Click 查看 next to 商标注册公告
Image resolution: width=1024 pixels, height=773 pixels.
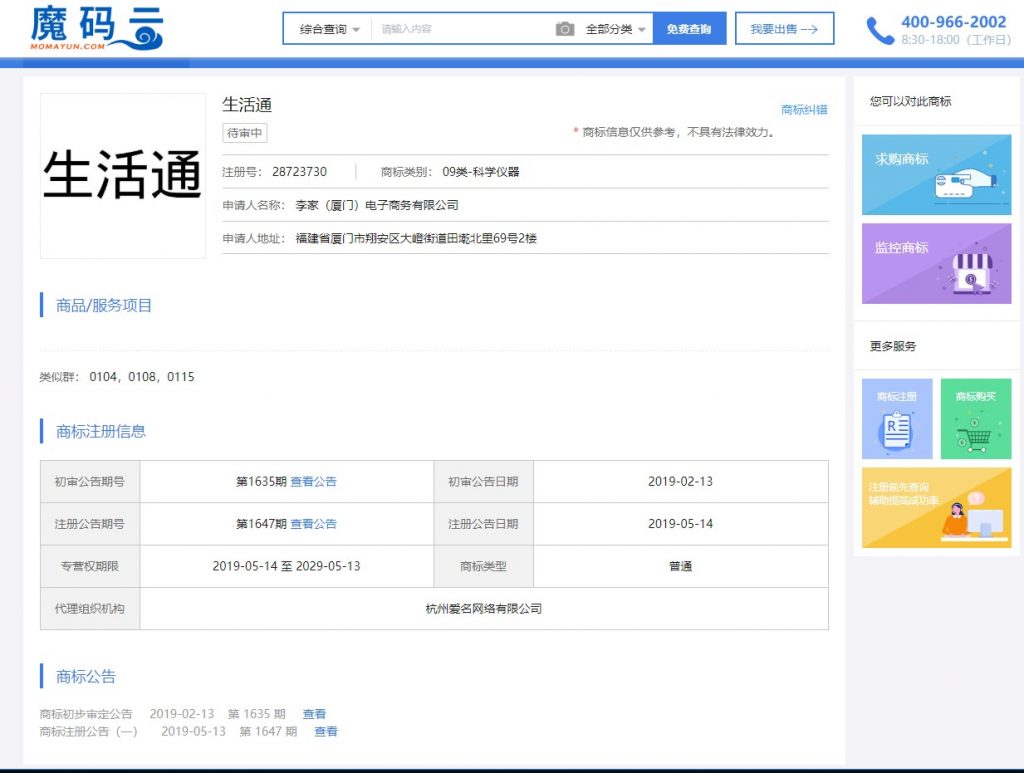[x=325, y=731]
